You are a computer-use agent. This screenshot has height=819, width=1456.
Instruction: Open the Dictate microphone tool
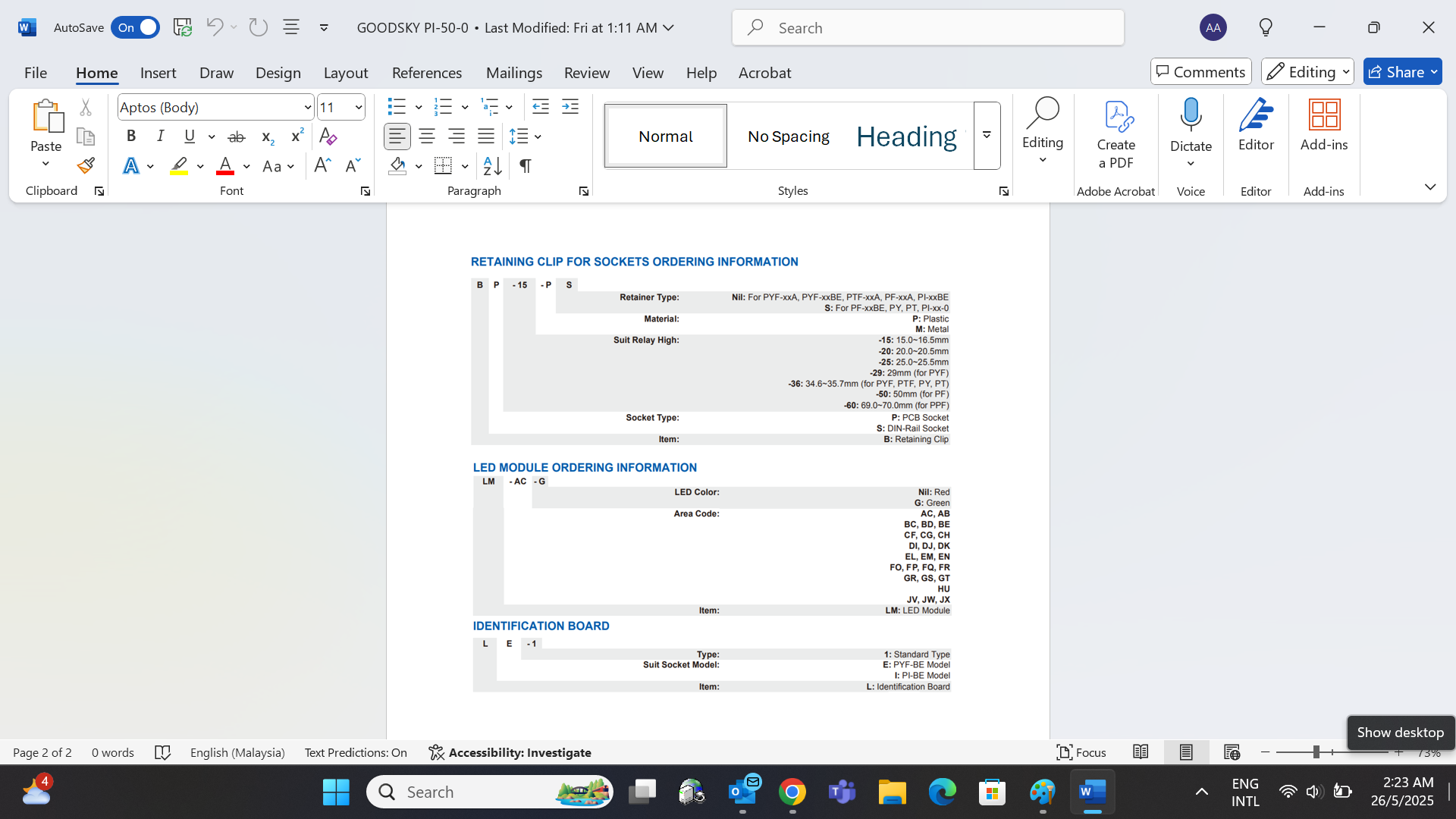tap(1191, 125)
